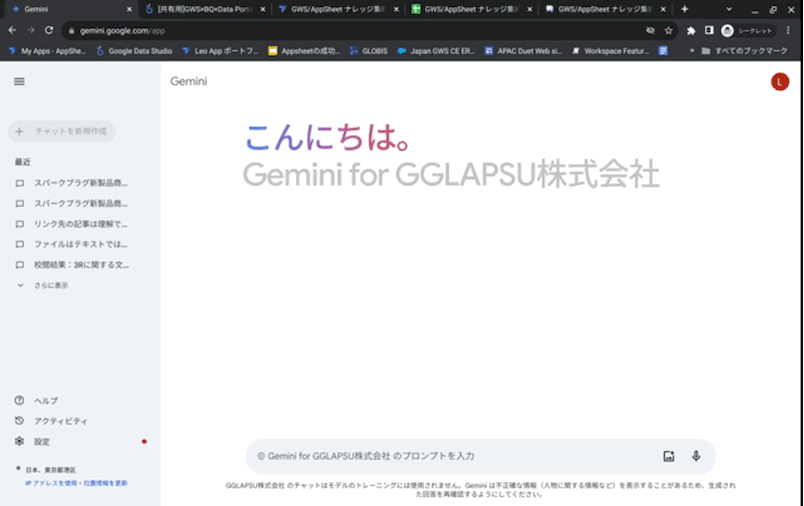804x506 pixels.
Task: Click the Gemini title in header
Action: [189, 82]
